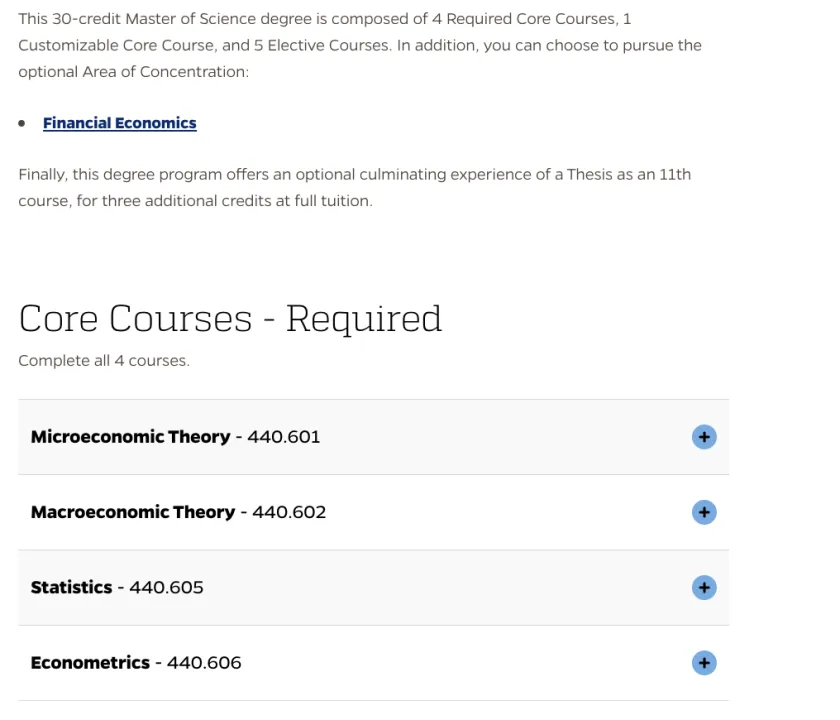
Task: Click course number 440.602
Action: coord(289,512)
